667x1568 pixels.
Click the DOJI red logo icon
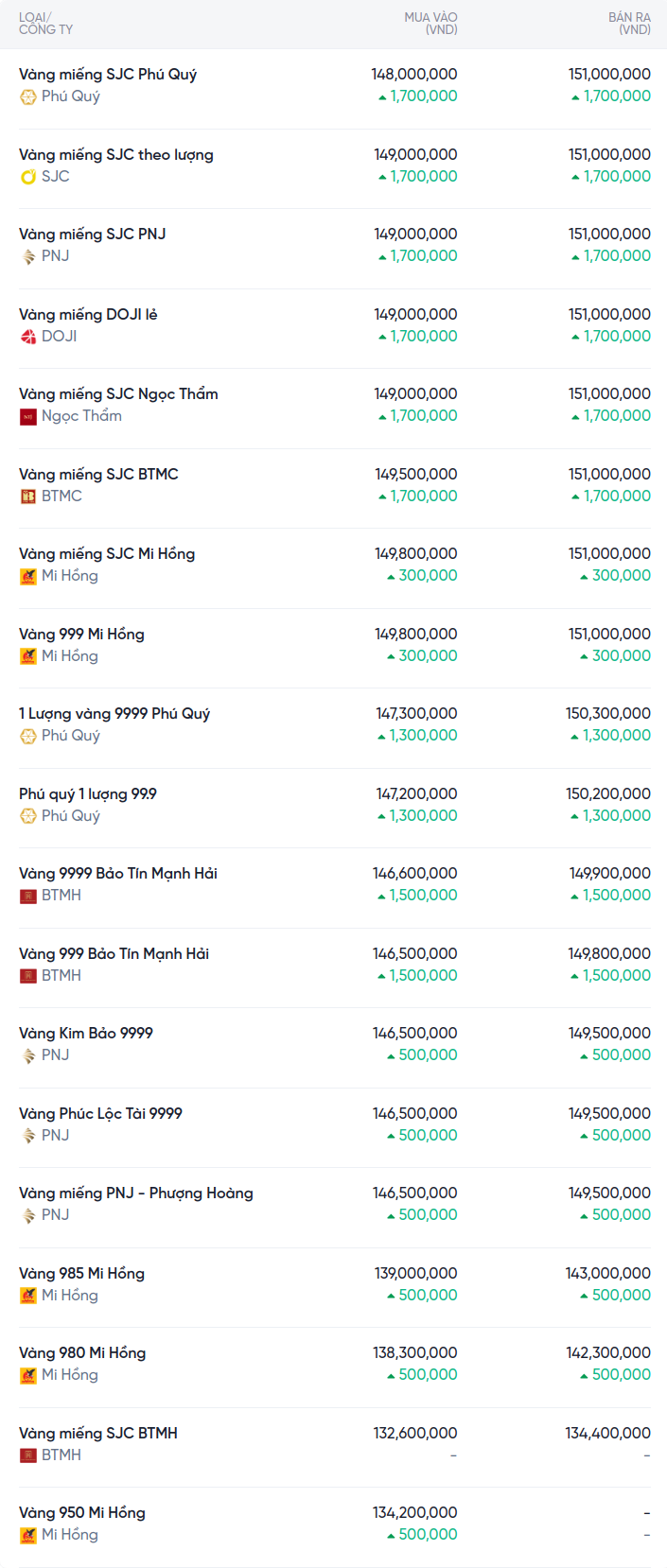pos(28,337)
